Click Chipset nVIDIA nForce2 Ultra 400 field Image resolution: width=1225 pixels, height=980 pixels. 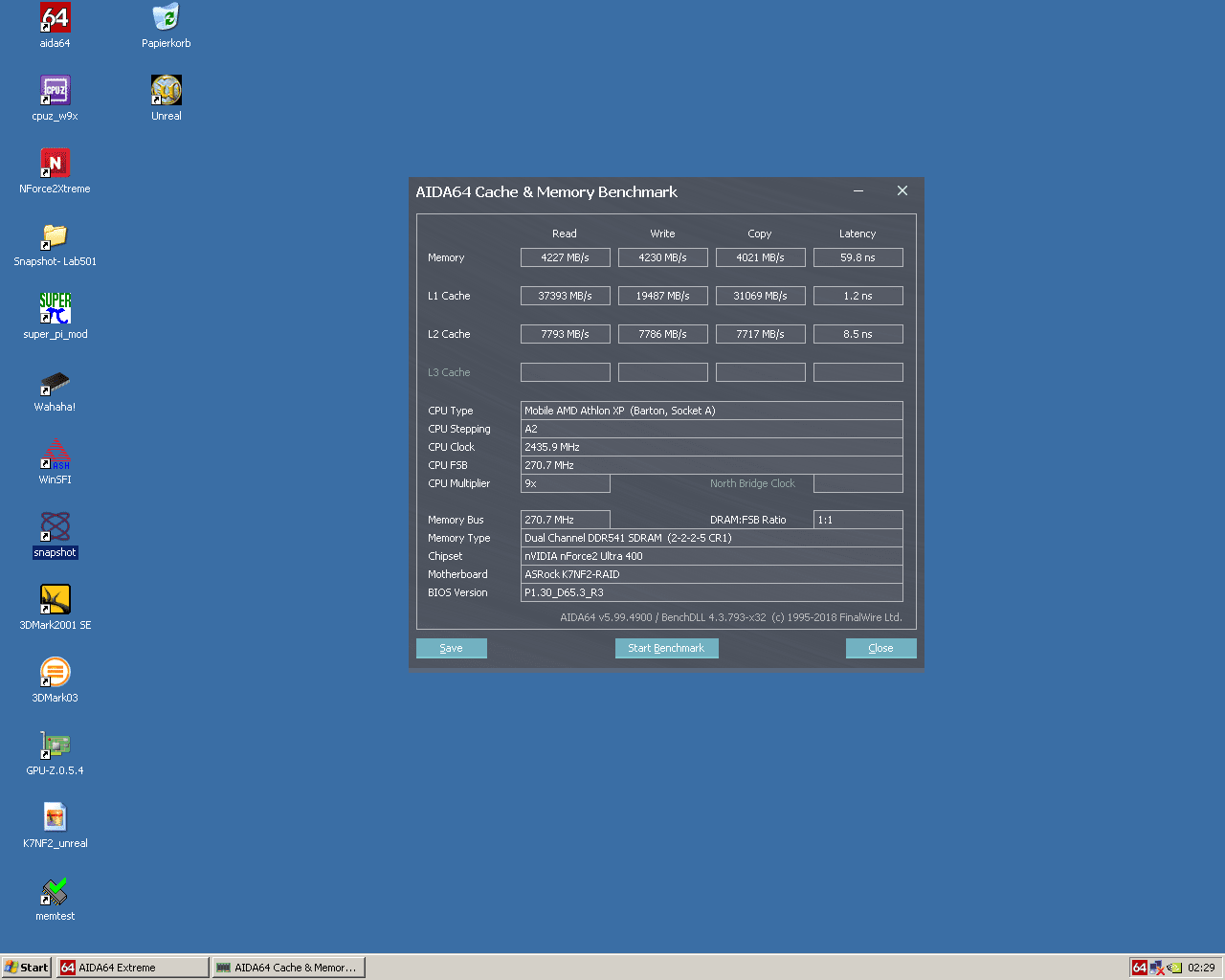[x=712, y=556]
